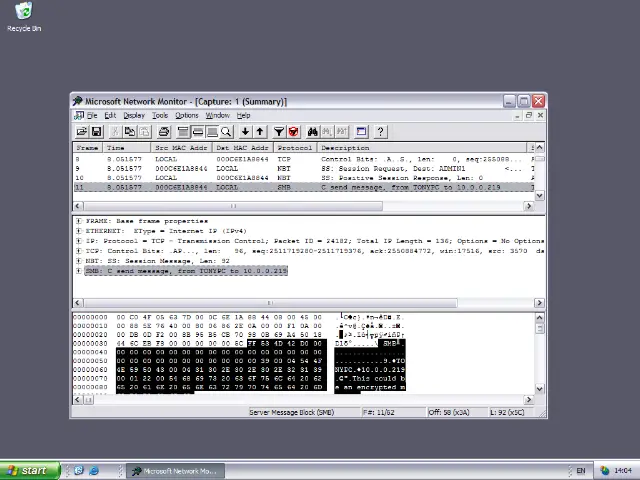640x480 pixels.
Task: Click the Description column header
Action: [x=422, y=148]
